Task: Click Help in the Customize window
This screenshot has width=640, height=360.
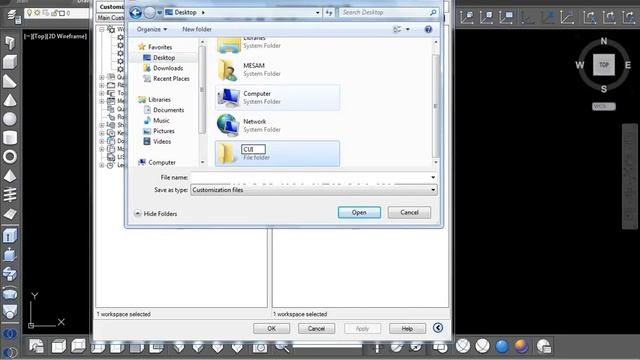Action: click(x=407, y=329)
